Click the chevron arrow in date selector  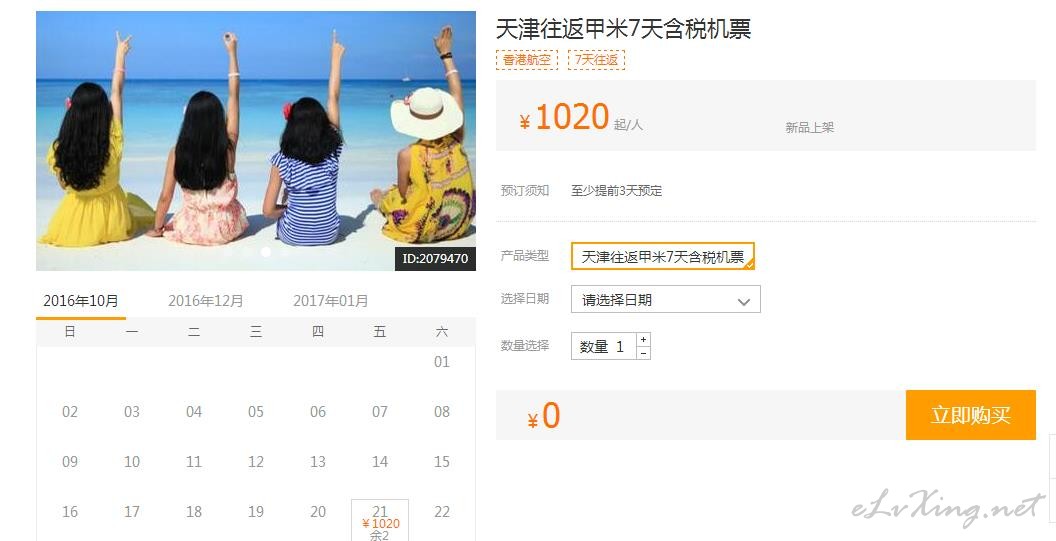pyautogui.click(x=744, y=301)
